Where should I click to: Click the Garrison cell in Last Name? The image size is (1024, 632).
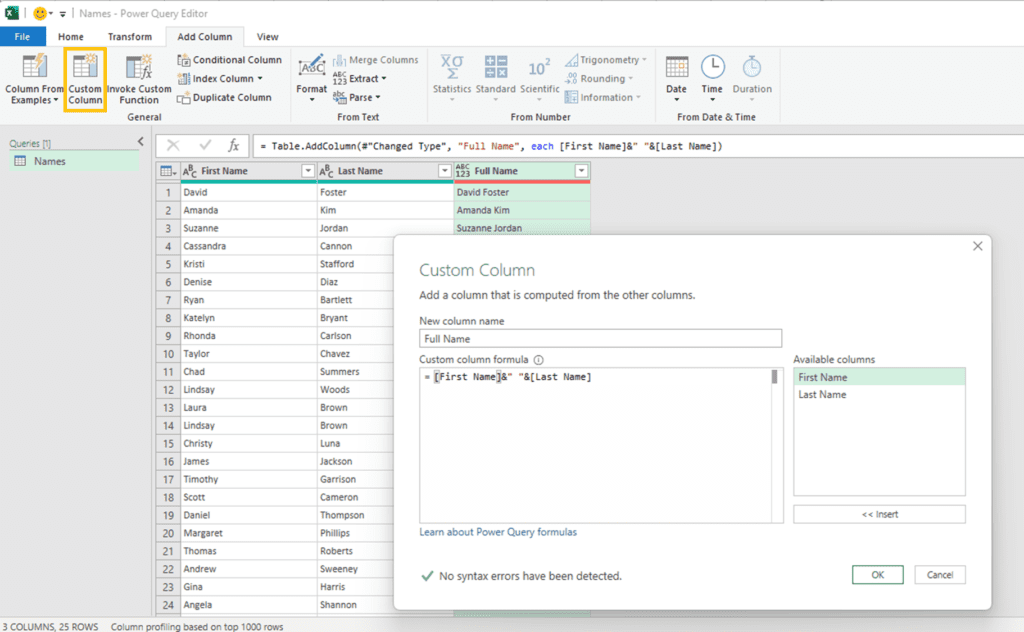click(355, 479)
